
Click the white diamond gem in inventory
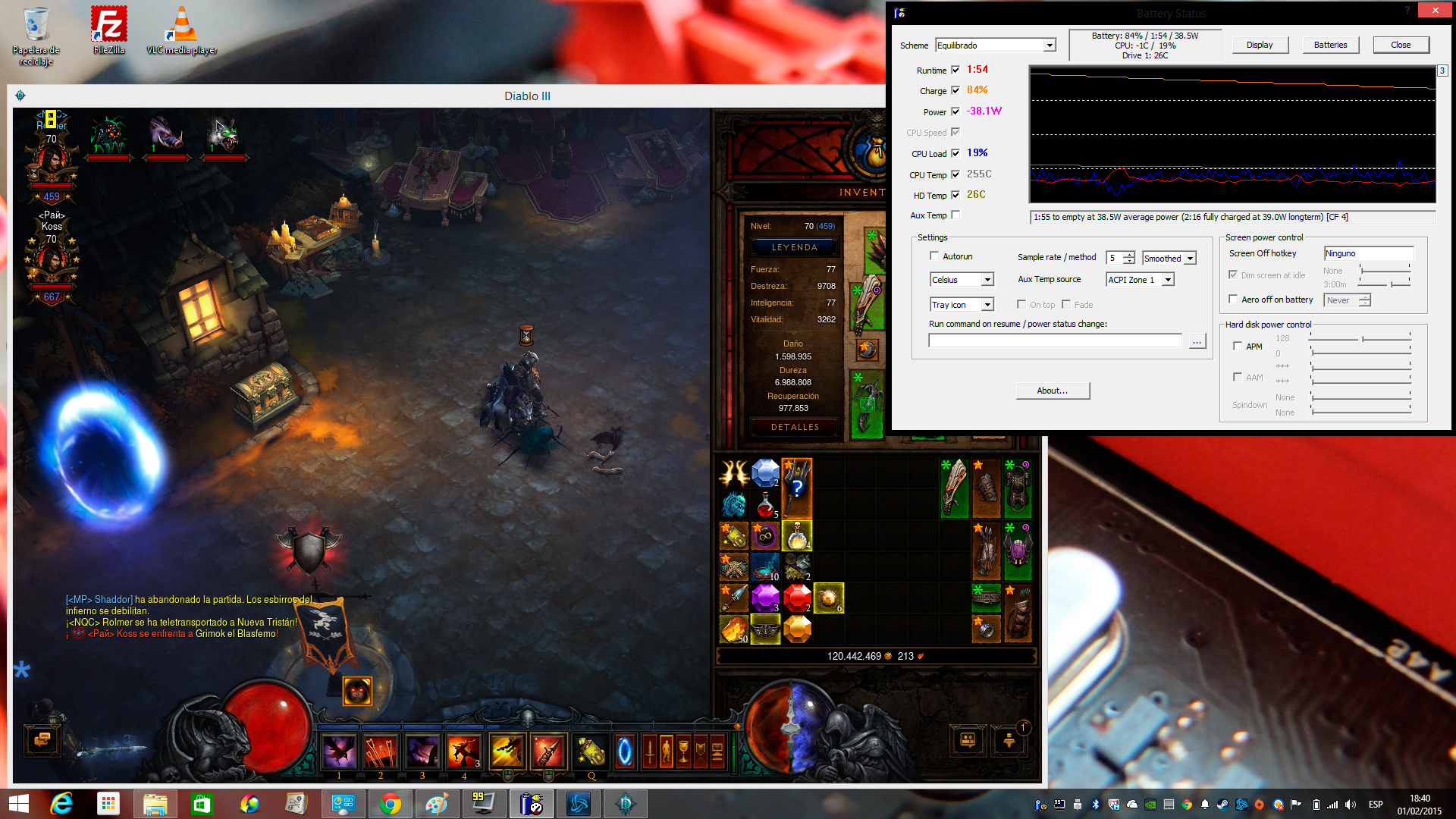point(765,473)
